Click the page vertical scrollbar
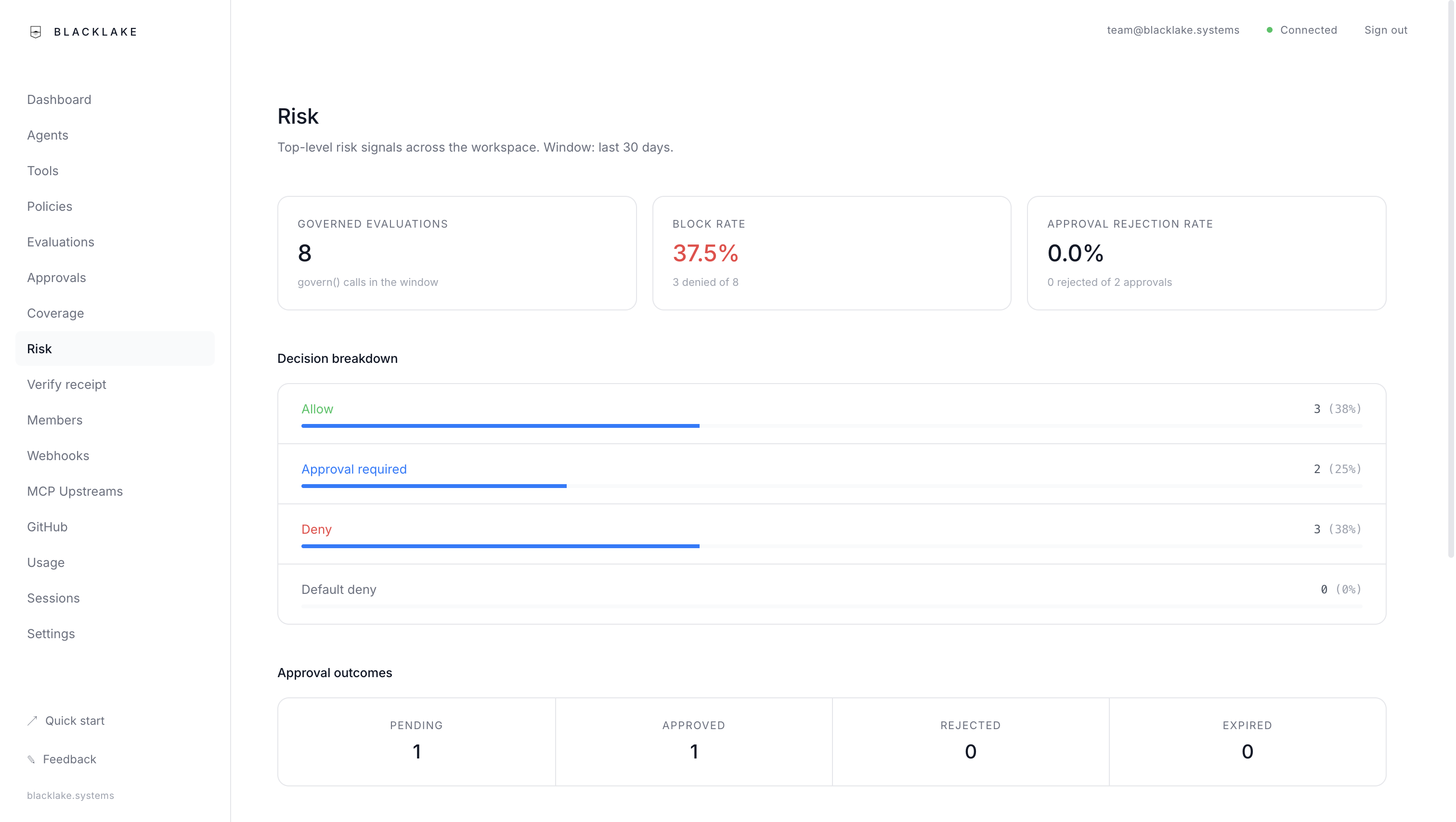1456x822 pixels. [x=1451, y=280]
